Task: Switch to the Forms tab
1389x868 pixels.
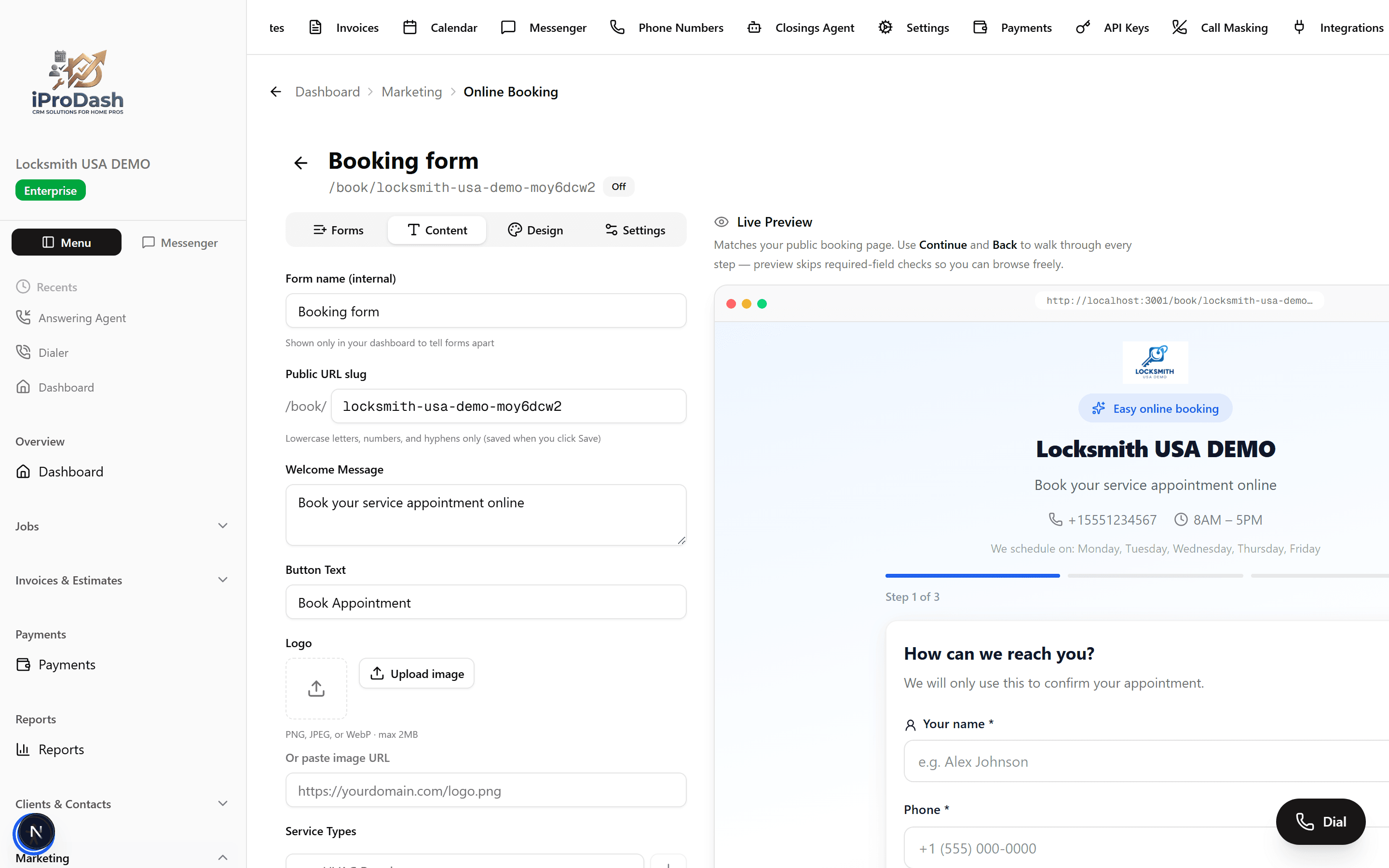Action: pos(339,230)
